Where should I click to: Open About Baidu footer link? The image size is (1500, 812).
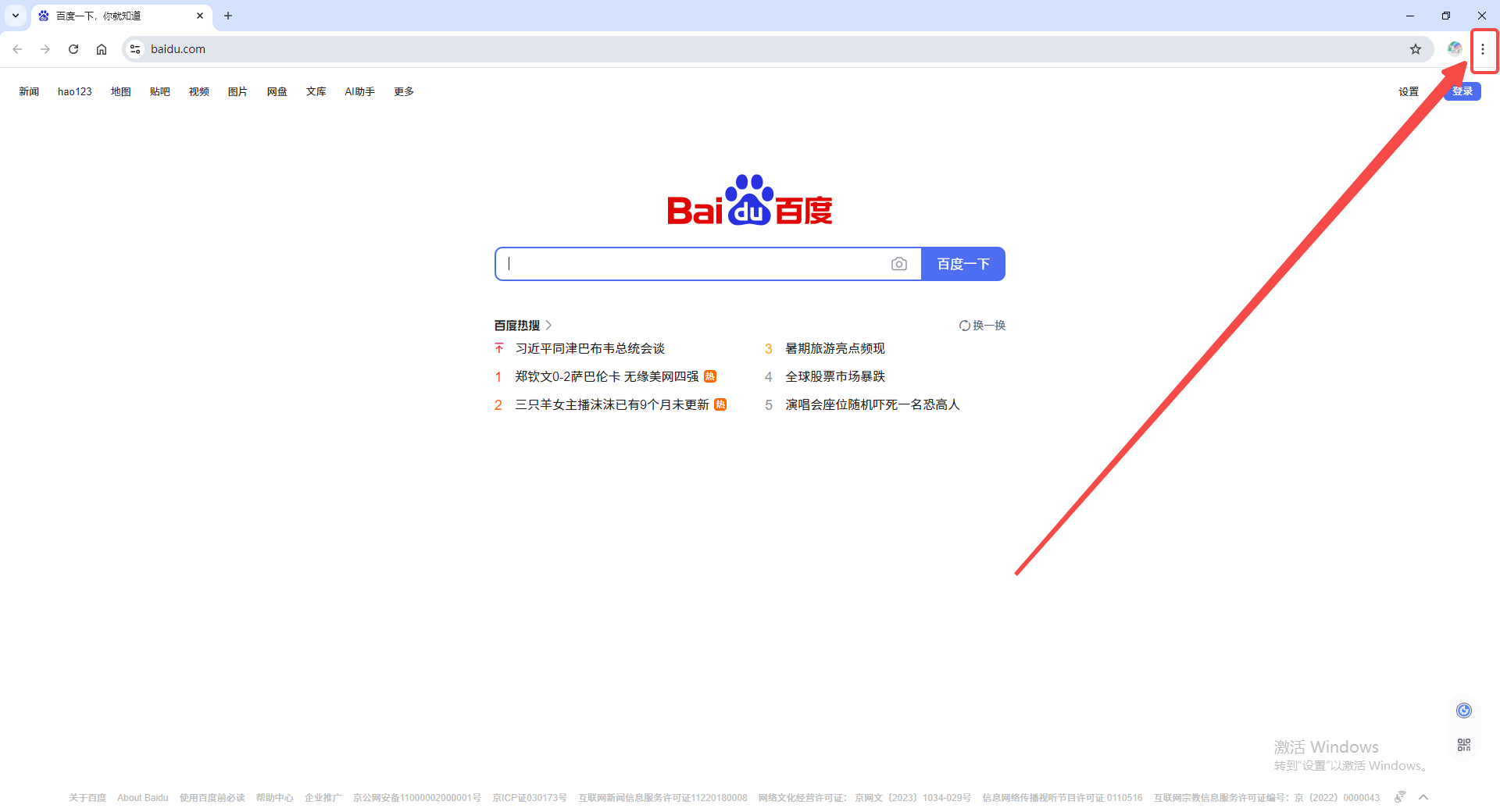pos(143,798)
